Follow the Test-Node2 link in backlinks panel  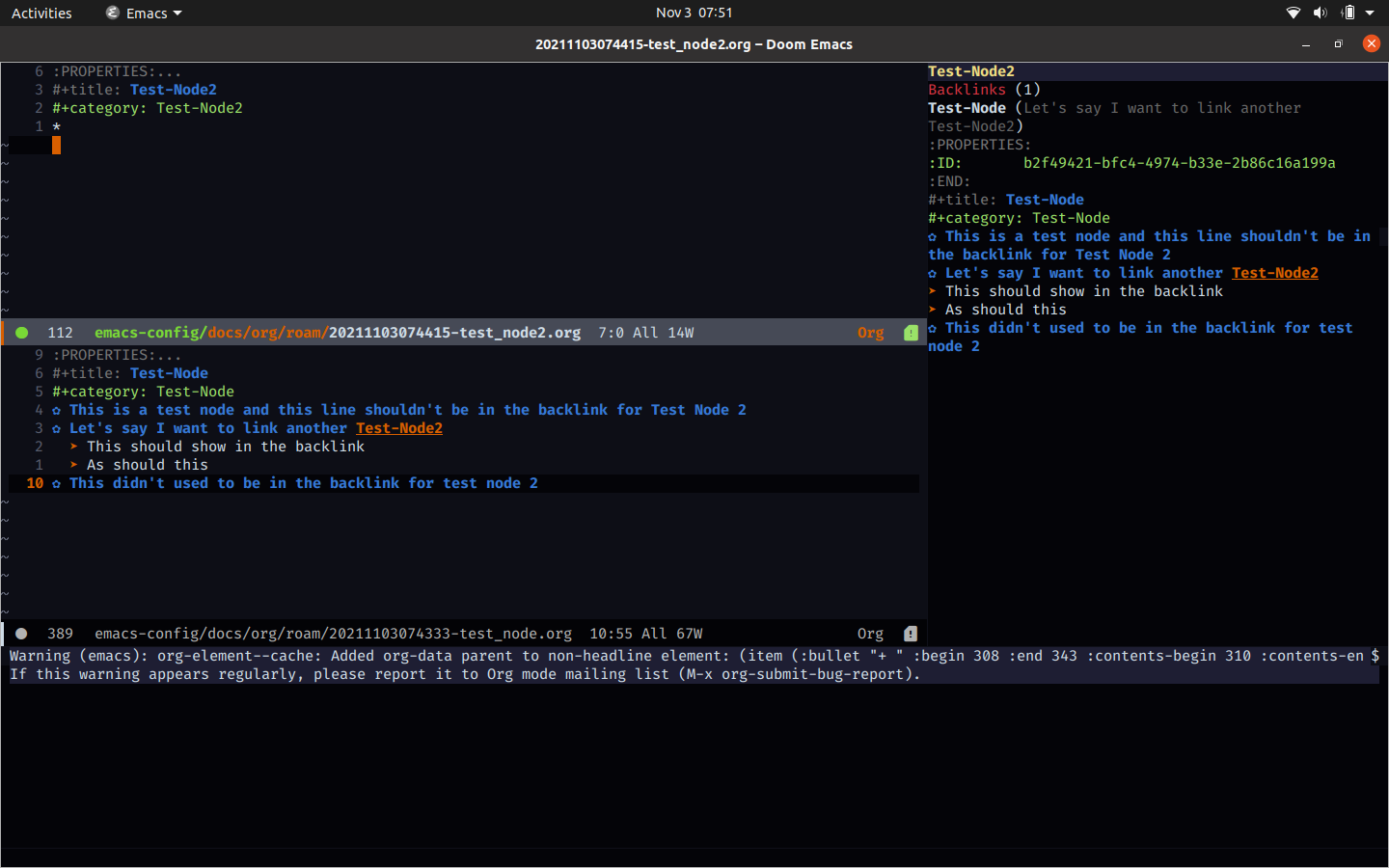pyautogui.click(x=1274, y=272)
